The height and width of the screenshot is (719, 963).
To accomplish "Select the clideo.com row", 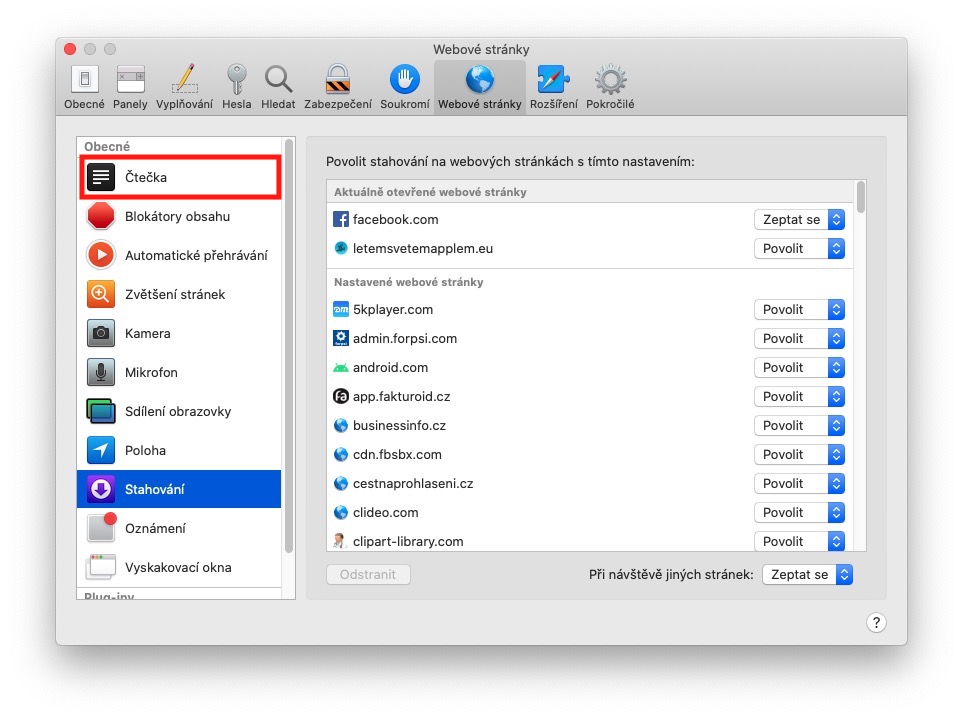I will (x=590, y=513).
